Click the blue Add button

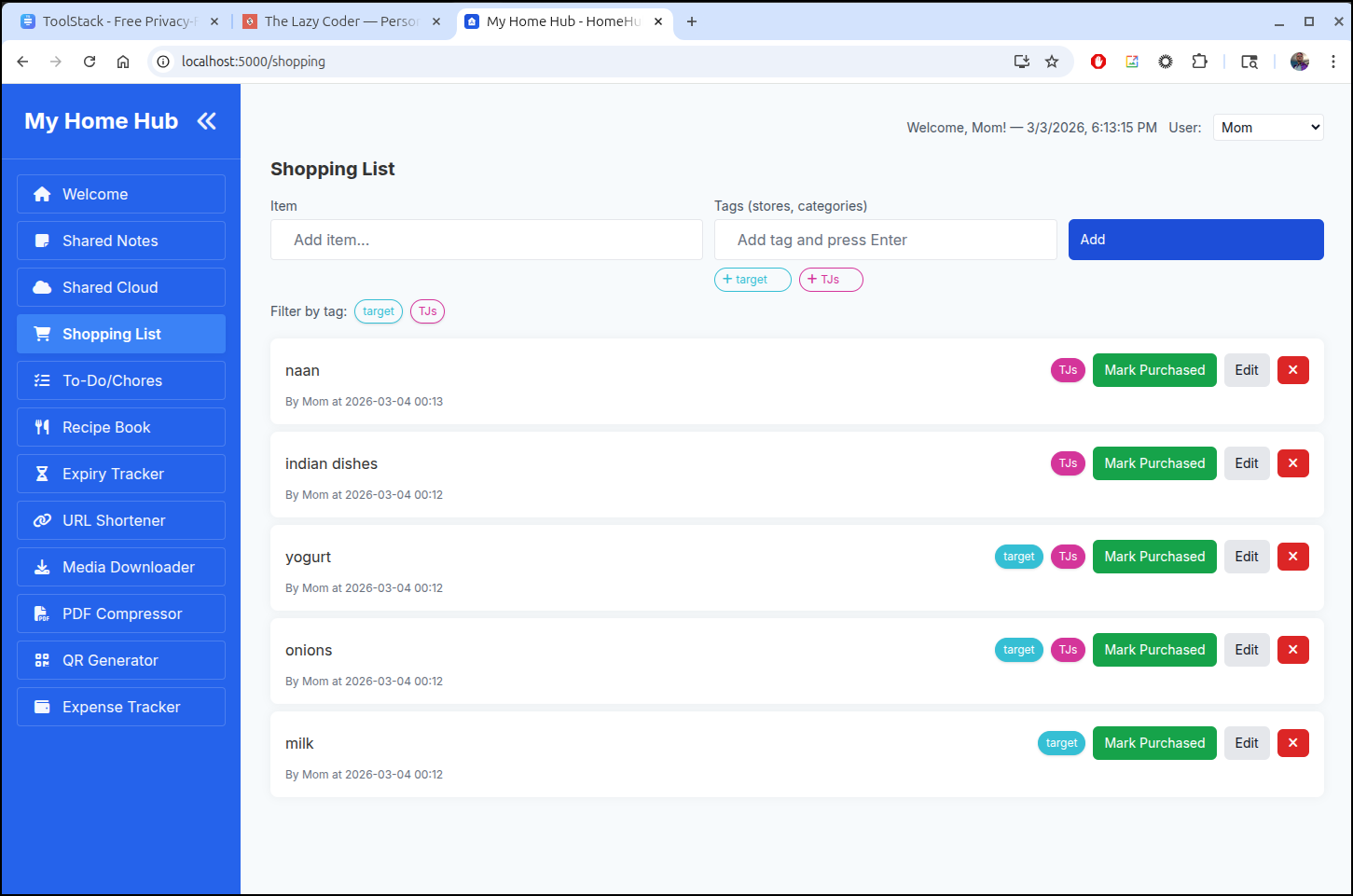[1195, 240]
